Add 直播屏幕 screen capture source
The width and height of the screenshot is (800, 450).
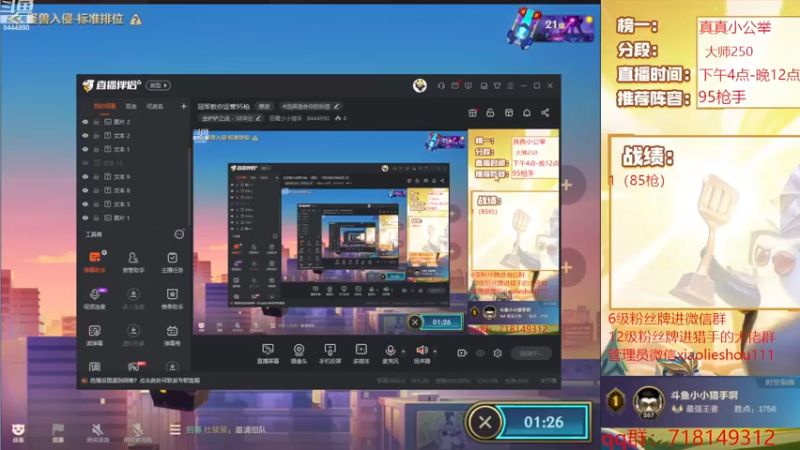click(267, 353)
